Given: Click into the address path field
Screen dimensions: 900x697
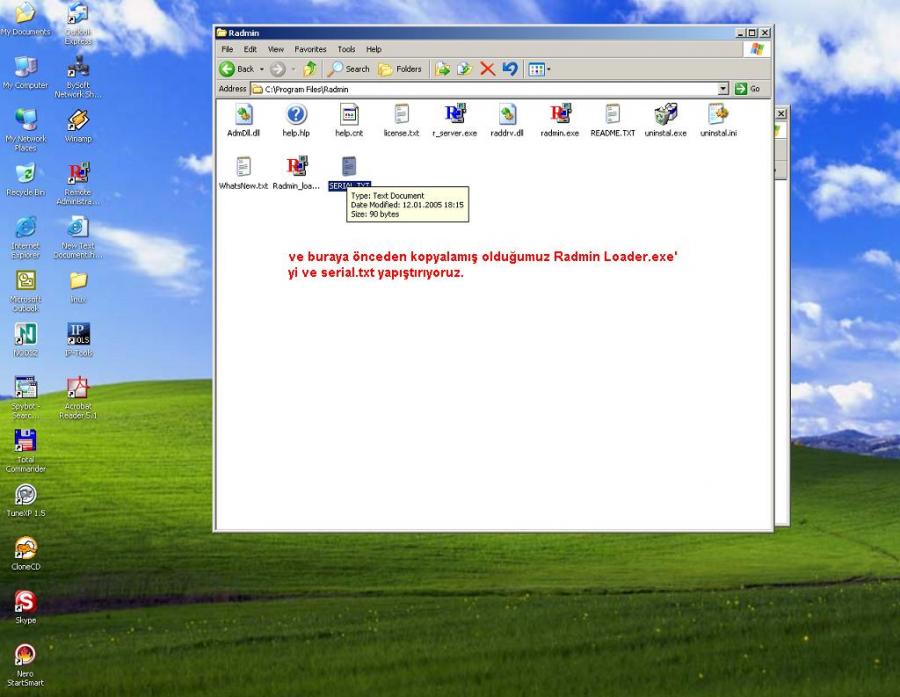Looking at the screenshot, I should pos(480,89).
